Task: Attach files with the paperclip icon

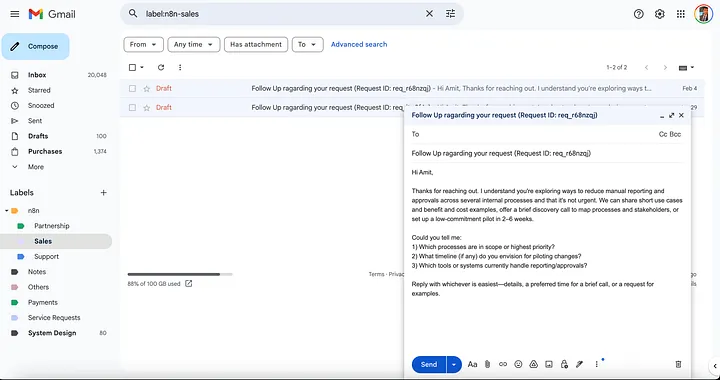Action: [x=488, y=364]
